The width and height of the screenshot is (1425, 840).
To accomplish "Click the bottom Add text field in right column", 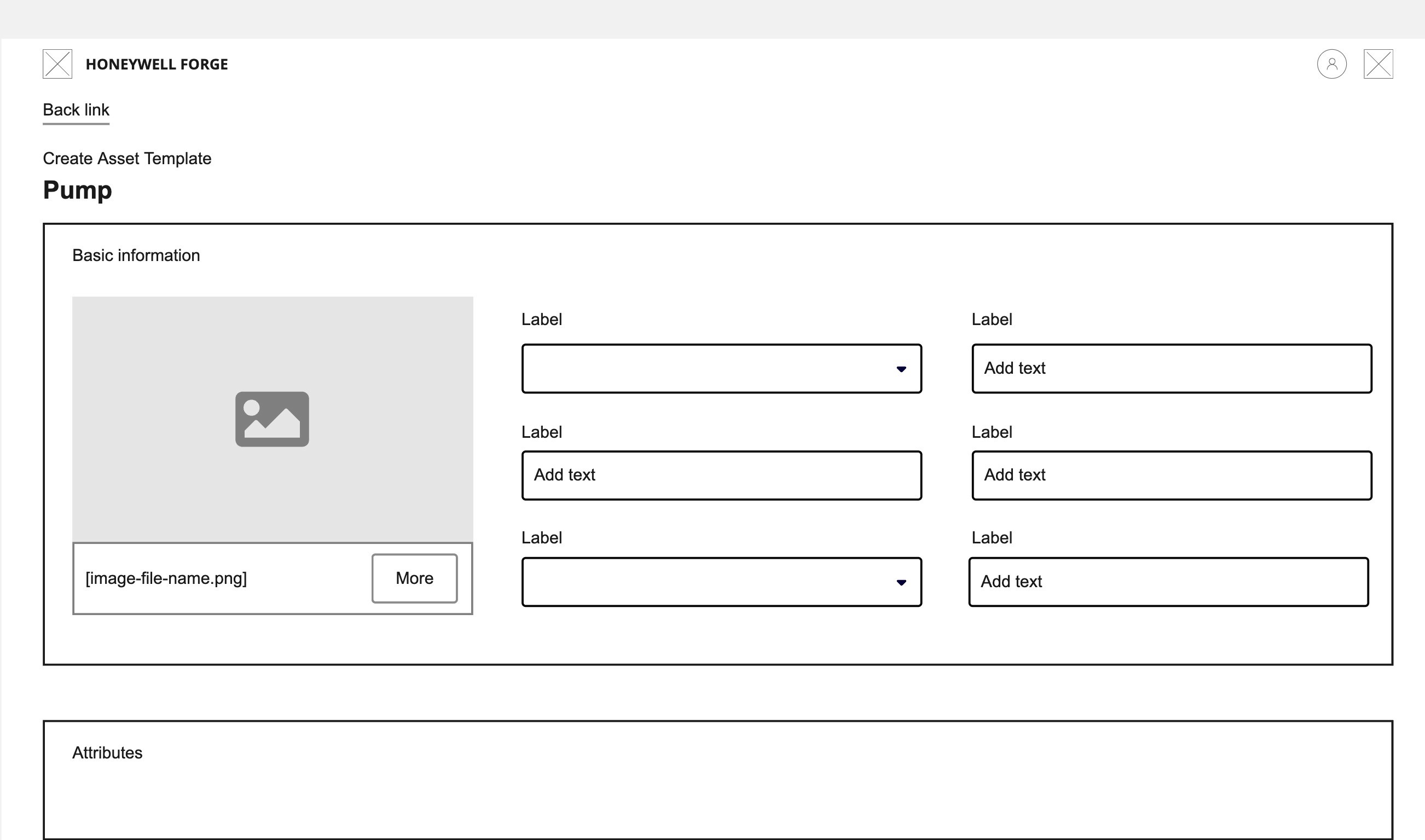I will [1168, 582].
